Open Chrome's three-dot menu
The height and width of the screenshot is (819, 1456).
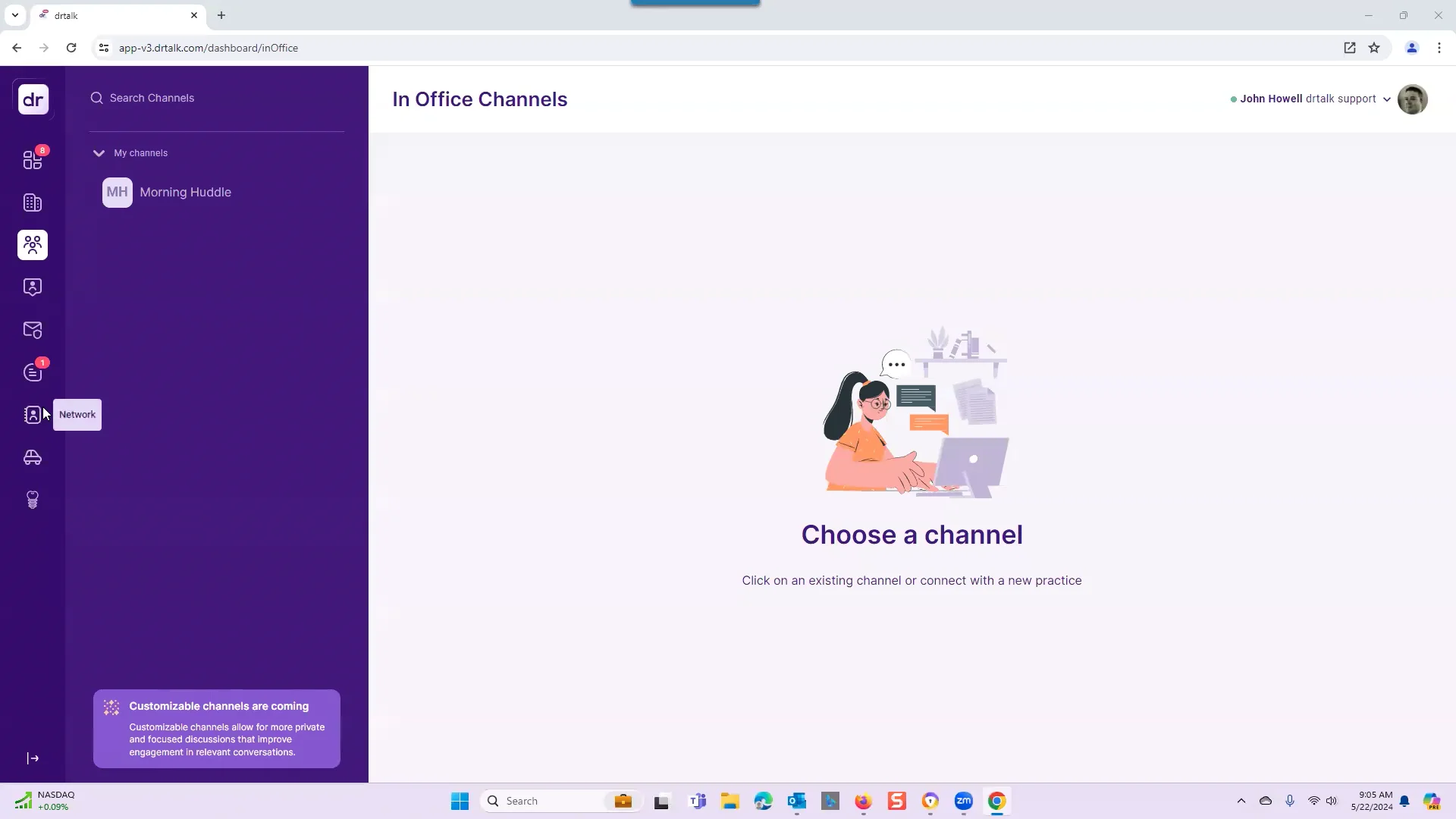coord(1439,47)
